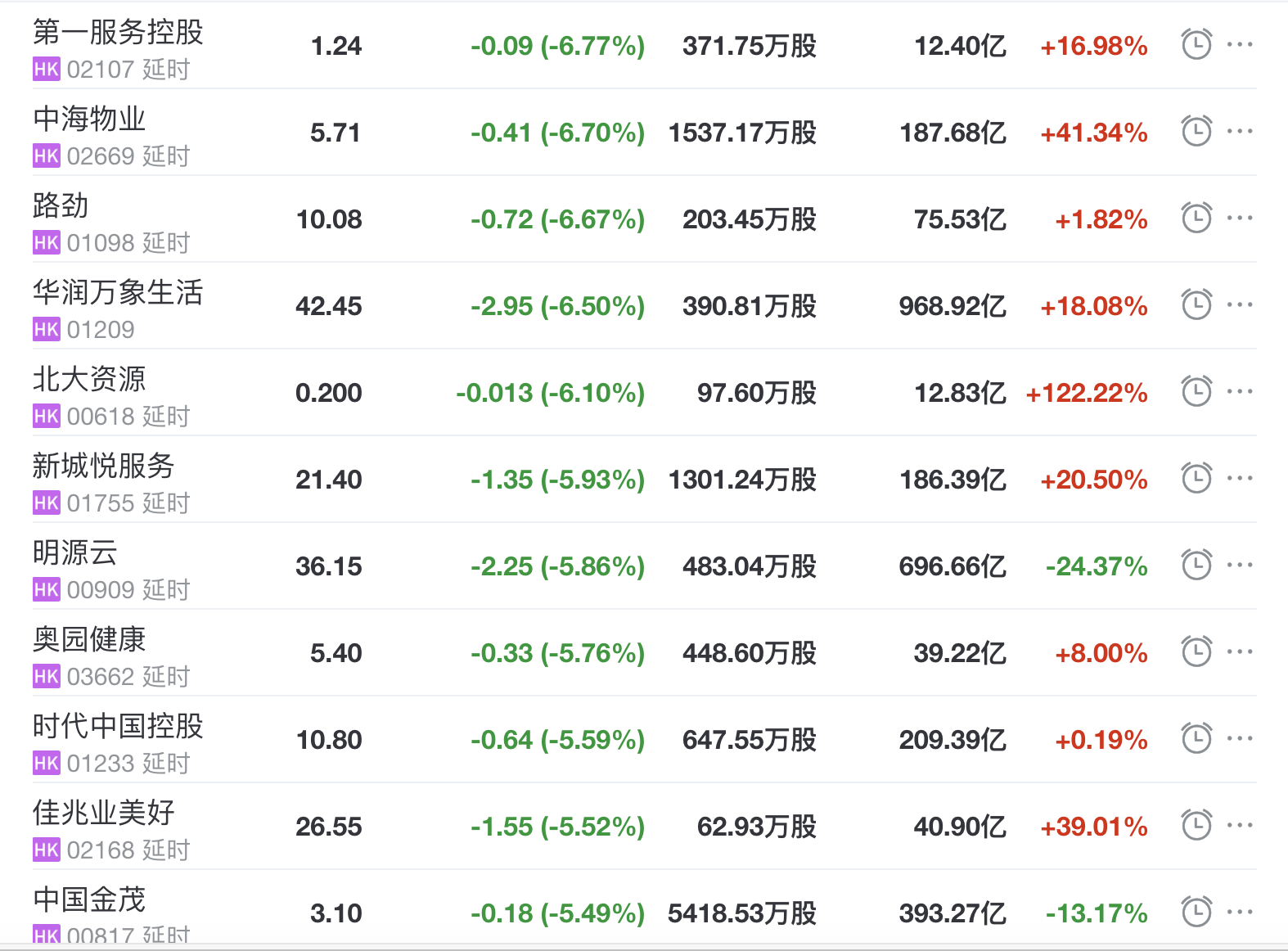Open stock 北大资源
This screenshot has height=951, width=1288.
pyautogui.click(x=89, y=379)
